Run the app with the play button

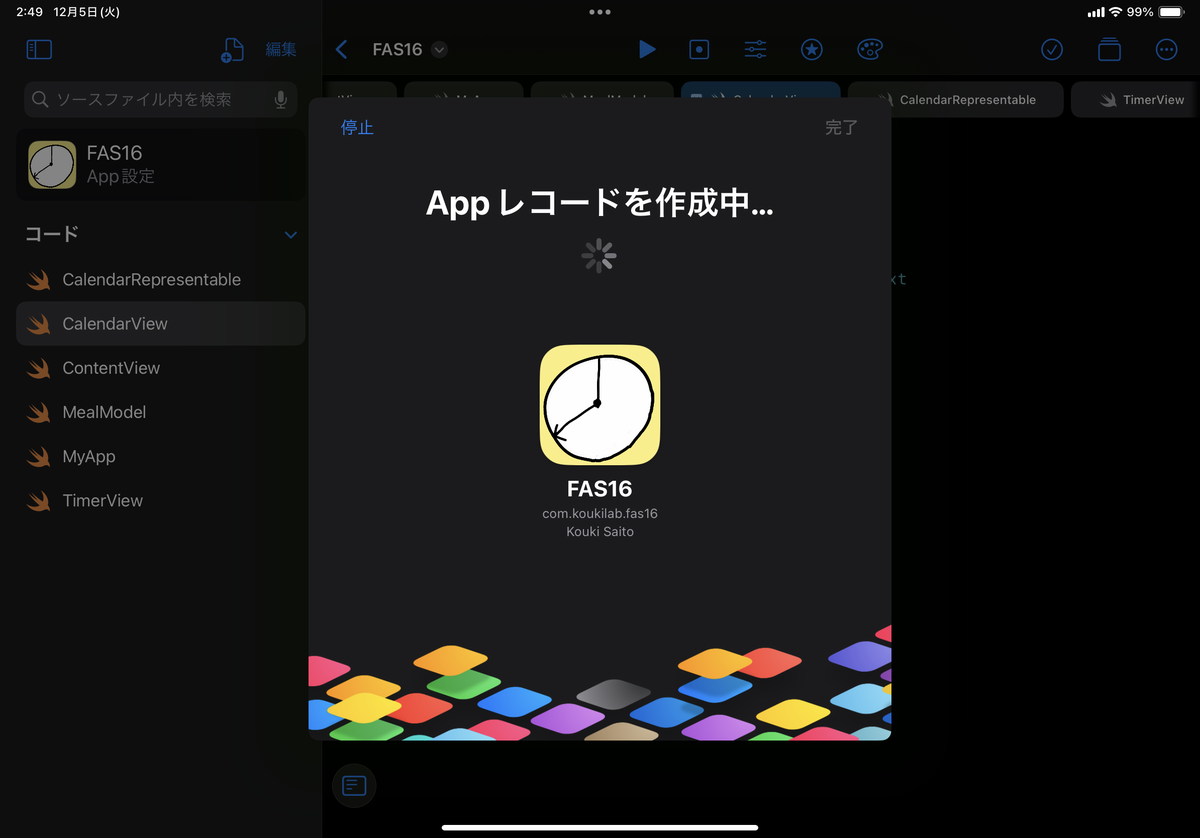[647, 49]
